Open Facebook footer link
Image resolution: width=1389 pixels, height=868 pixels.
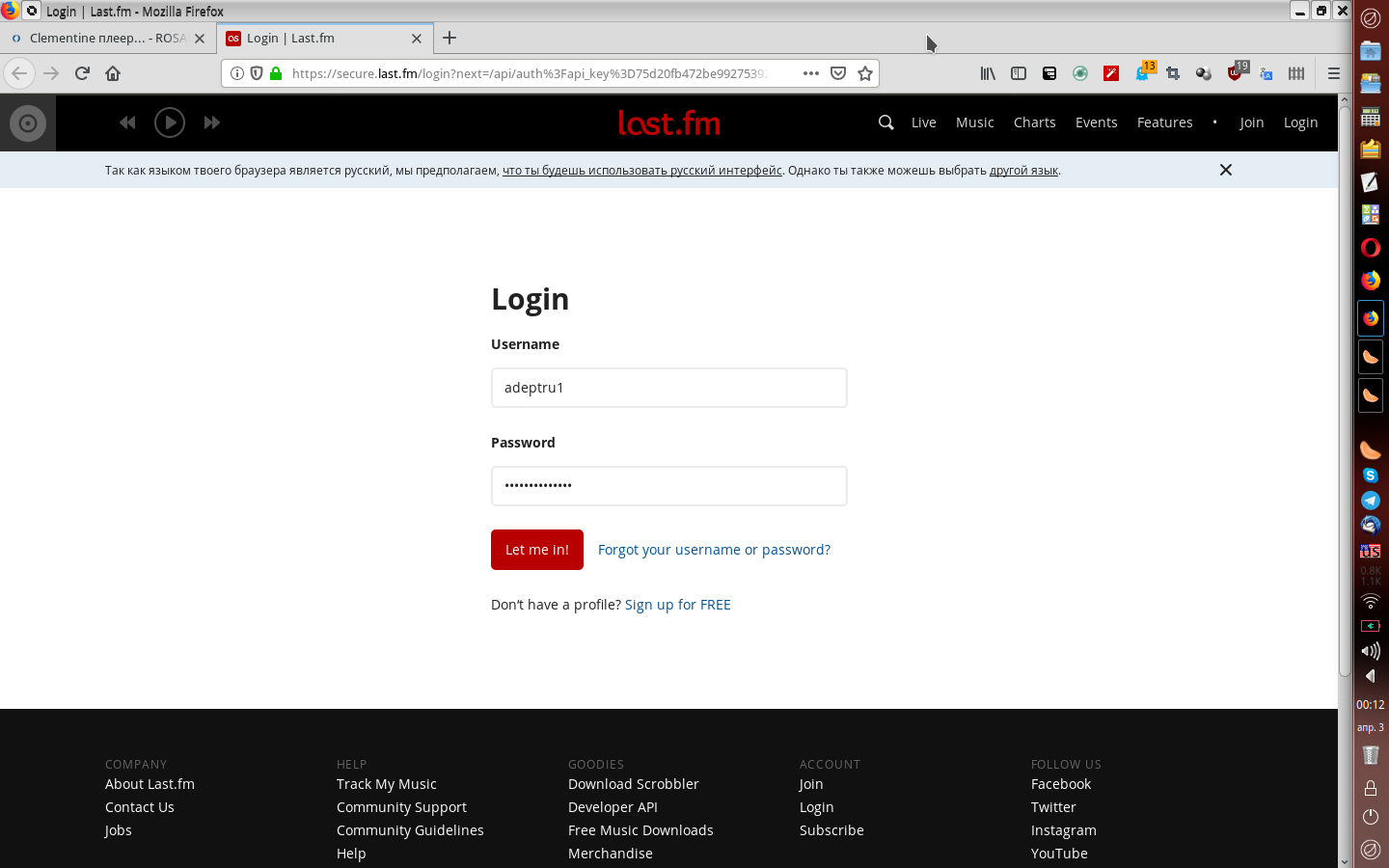[1061, 784]
